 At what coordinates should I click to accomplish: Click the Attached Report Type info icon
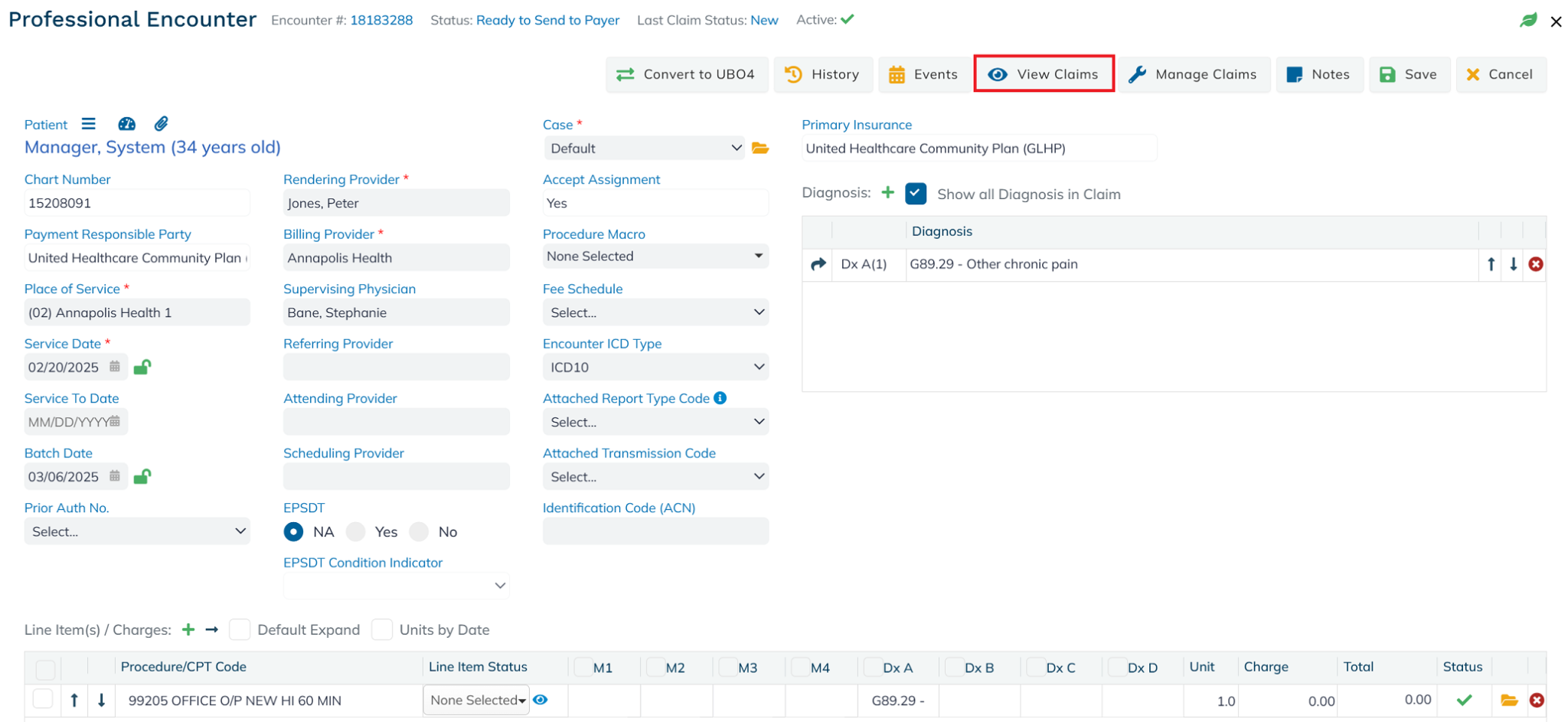point(720,398)
